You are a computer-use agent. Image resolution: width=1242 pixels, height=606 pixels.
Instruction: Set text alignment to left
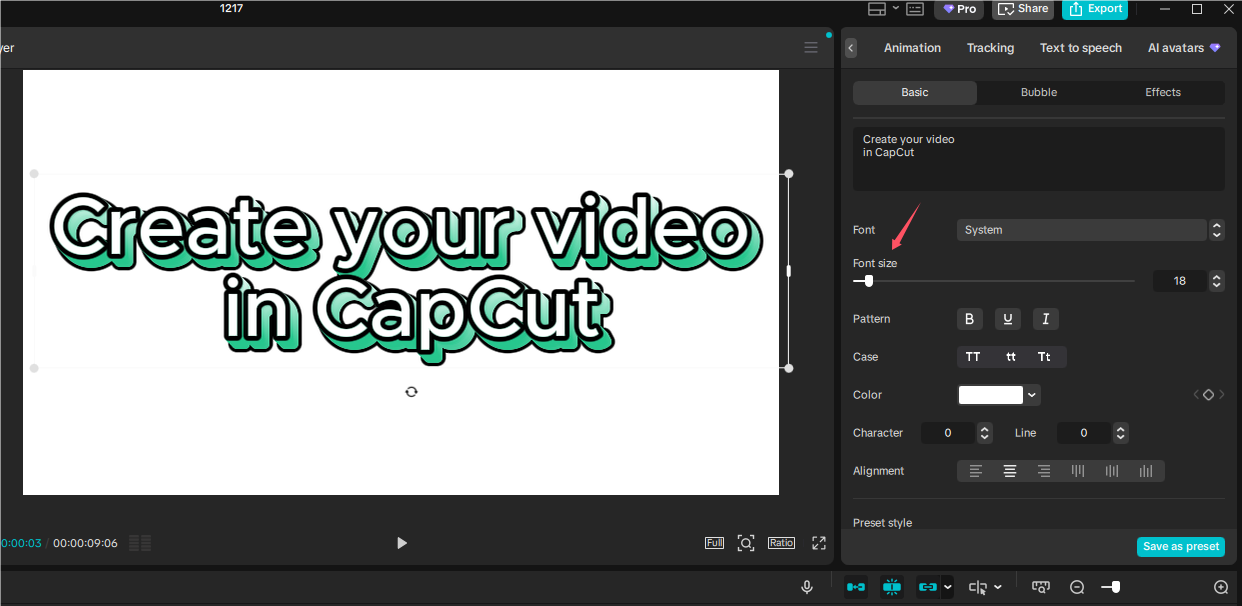point(975,470)
